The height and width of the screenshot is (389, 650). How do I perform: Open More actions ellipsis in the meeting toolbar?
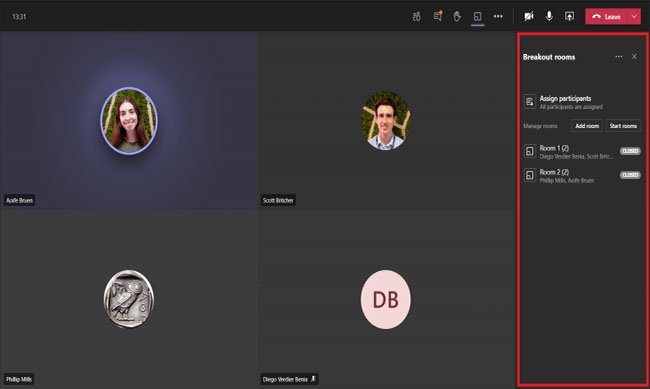[498, 17]
